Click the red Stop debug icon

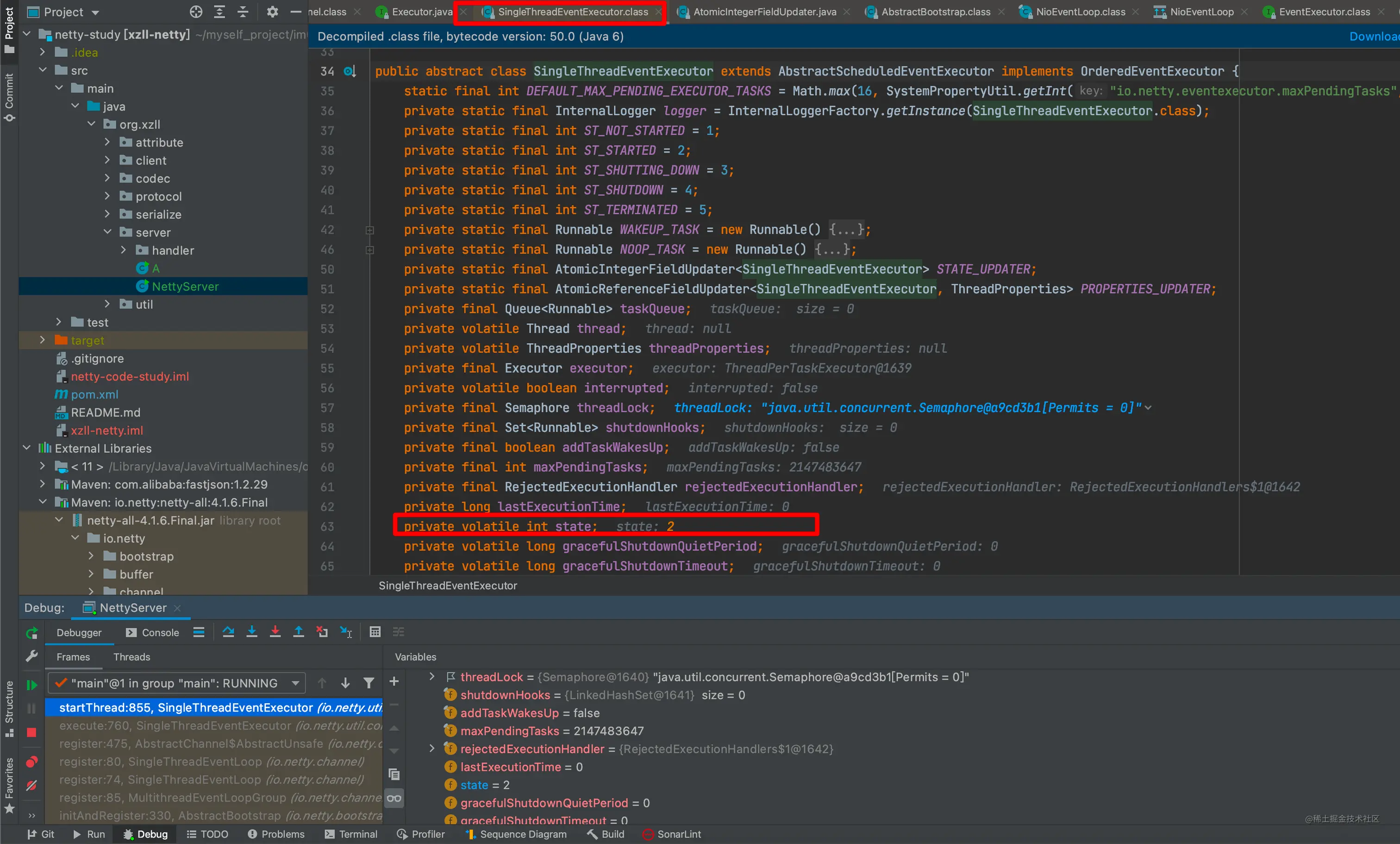pyautogui.click(x=32, y=732)
